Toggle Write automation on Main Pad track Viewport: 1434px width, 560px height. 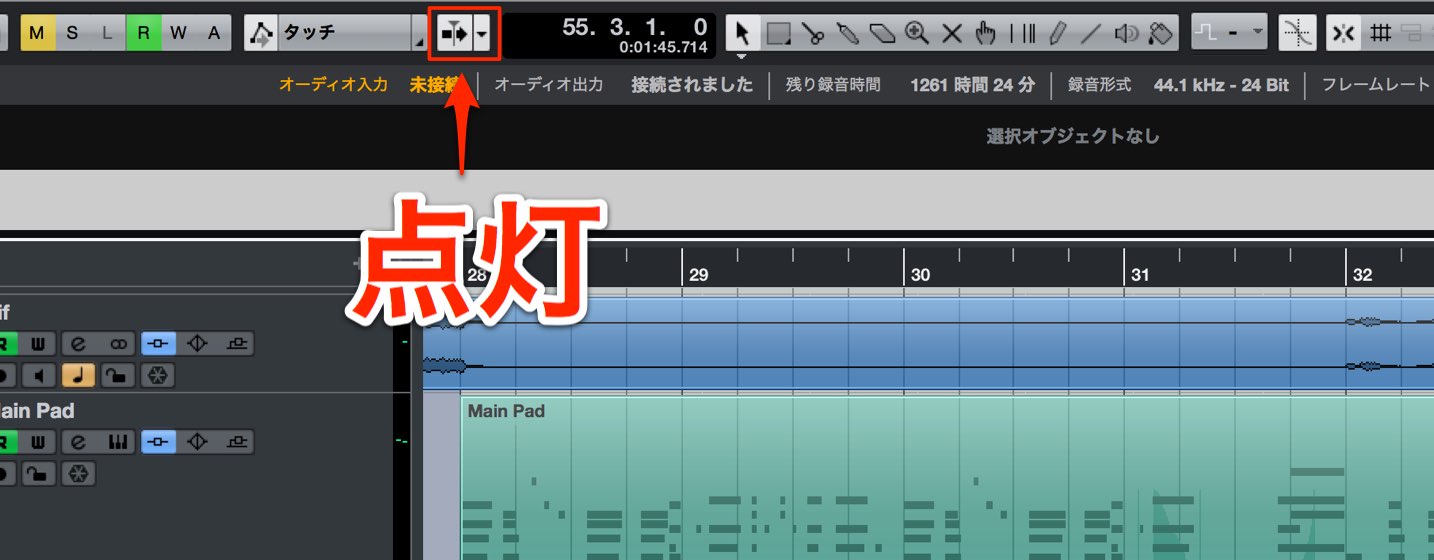point(37,442)
